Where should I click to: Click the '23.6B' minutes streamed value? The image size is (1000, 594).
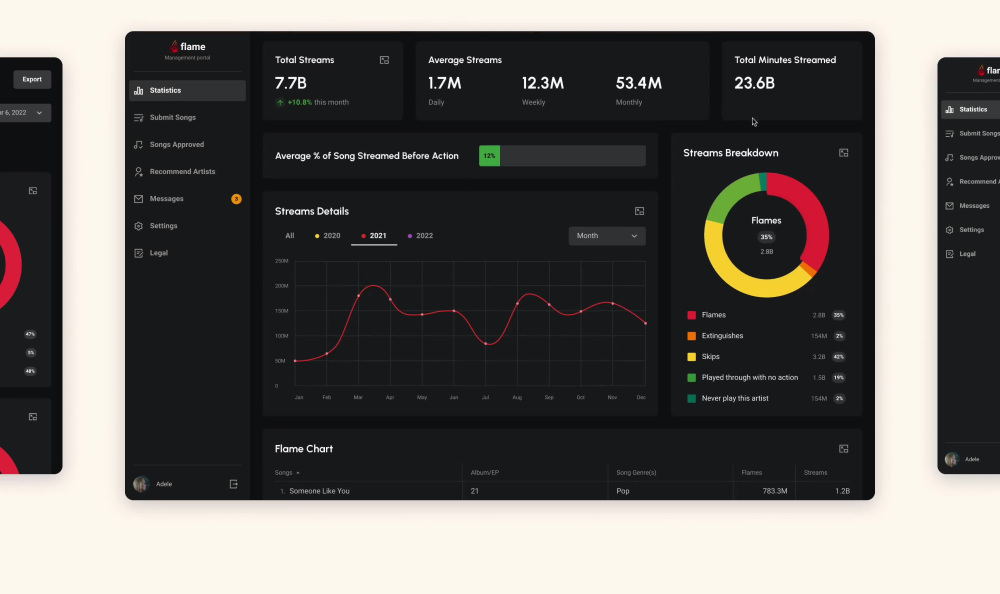[754, 83]
